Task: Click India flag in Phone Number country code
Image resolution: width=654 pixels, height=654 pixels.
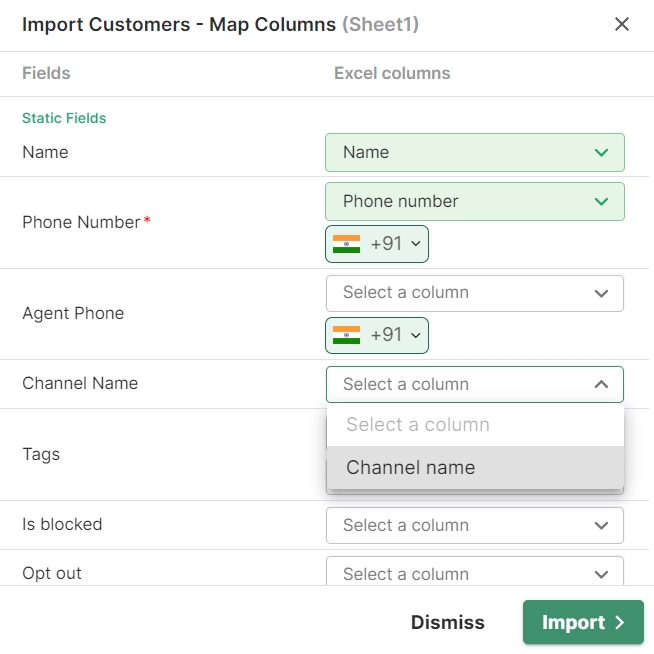Action: (x=346, y=244)
